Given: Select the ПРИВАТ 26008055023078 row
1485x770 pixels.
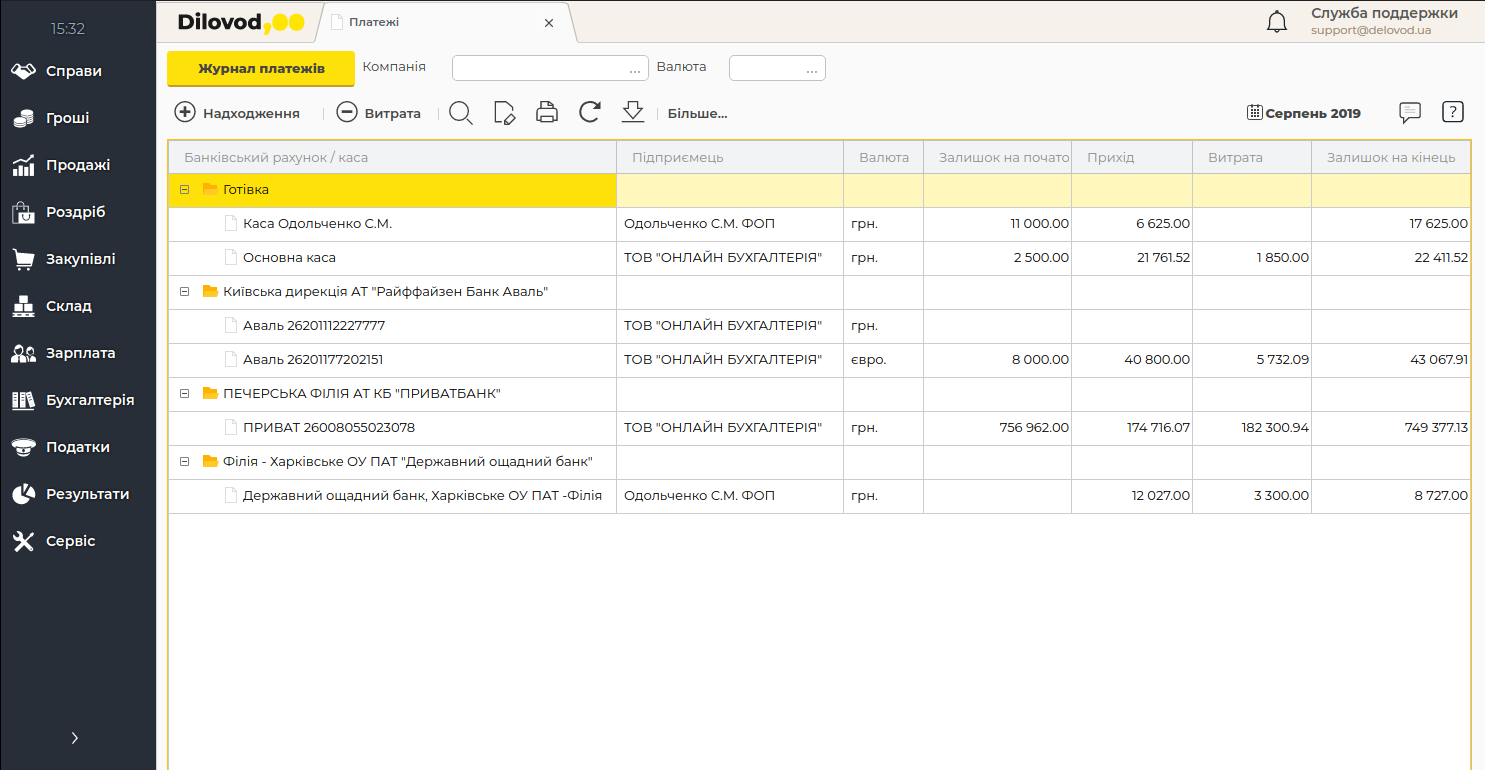Looking at the screenshot, I should pos(819,428).
